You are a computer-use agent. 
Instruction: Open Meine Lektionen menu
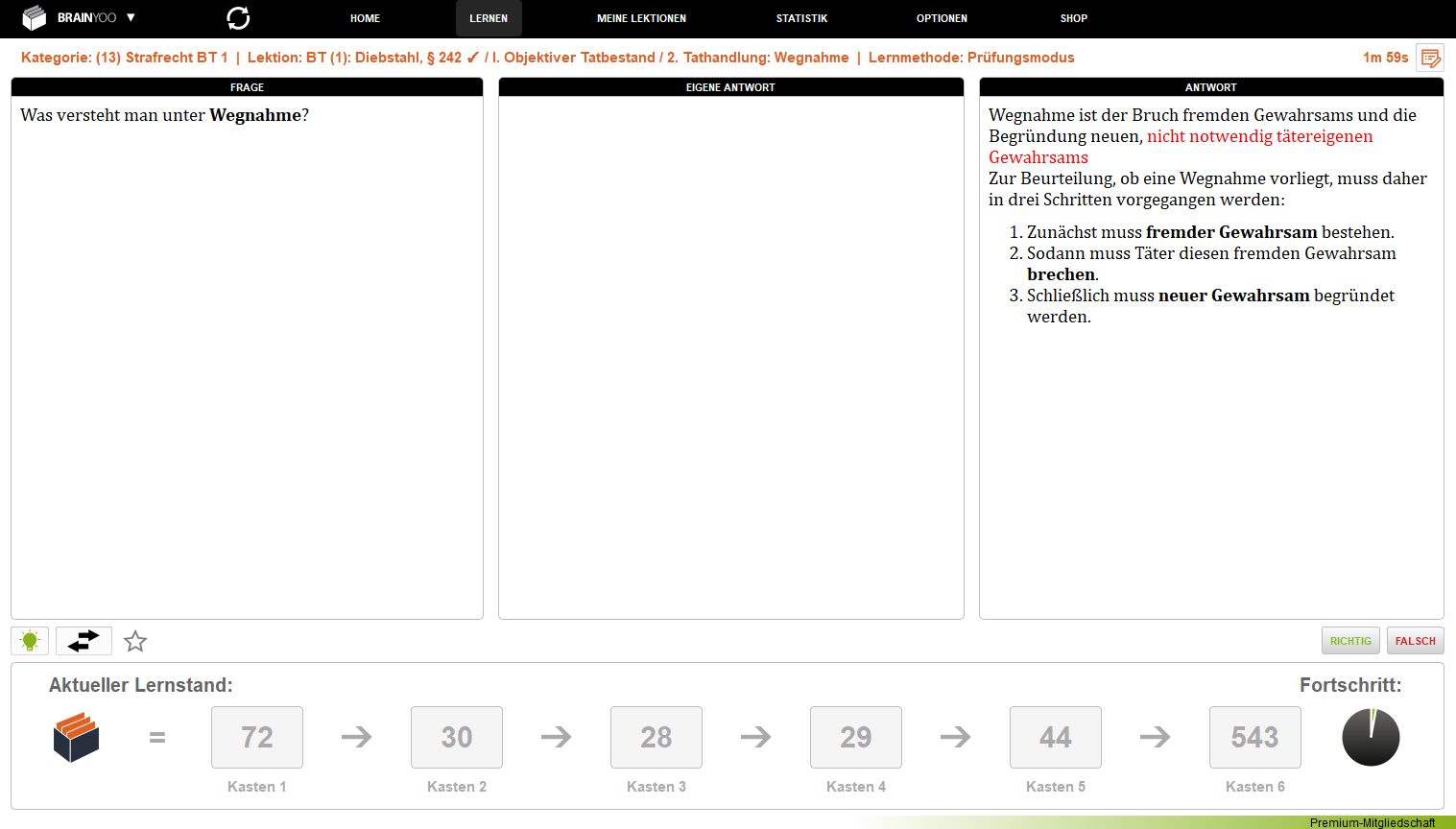641,18
